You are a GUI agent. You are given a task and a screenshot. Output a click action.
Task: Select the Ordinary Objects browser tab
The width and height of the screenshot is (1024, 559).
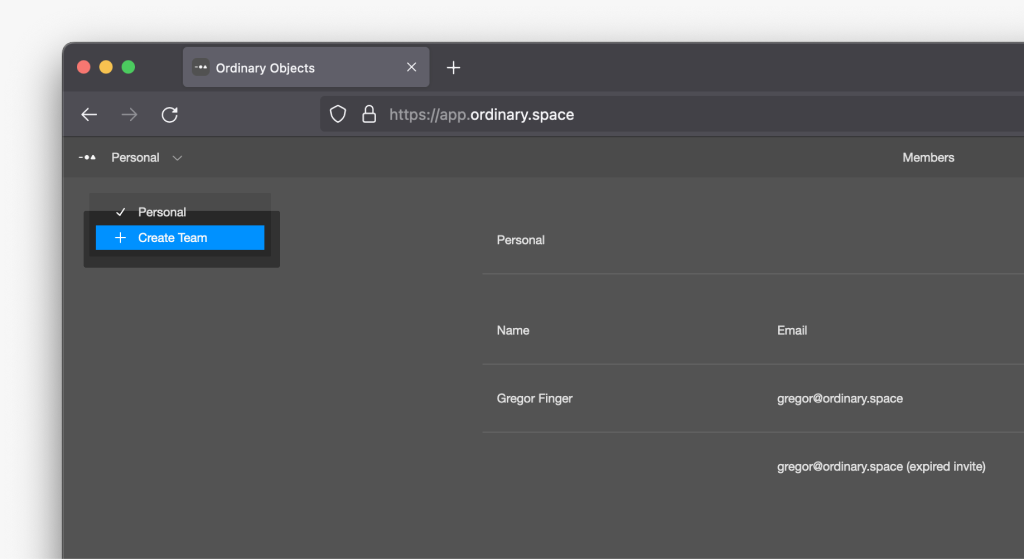(306, 67)
